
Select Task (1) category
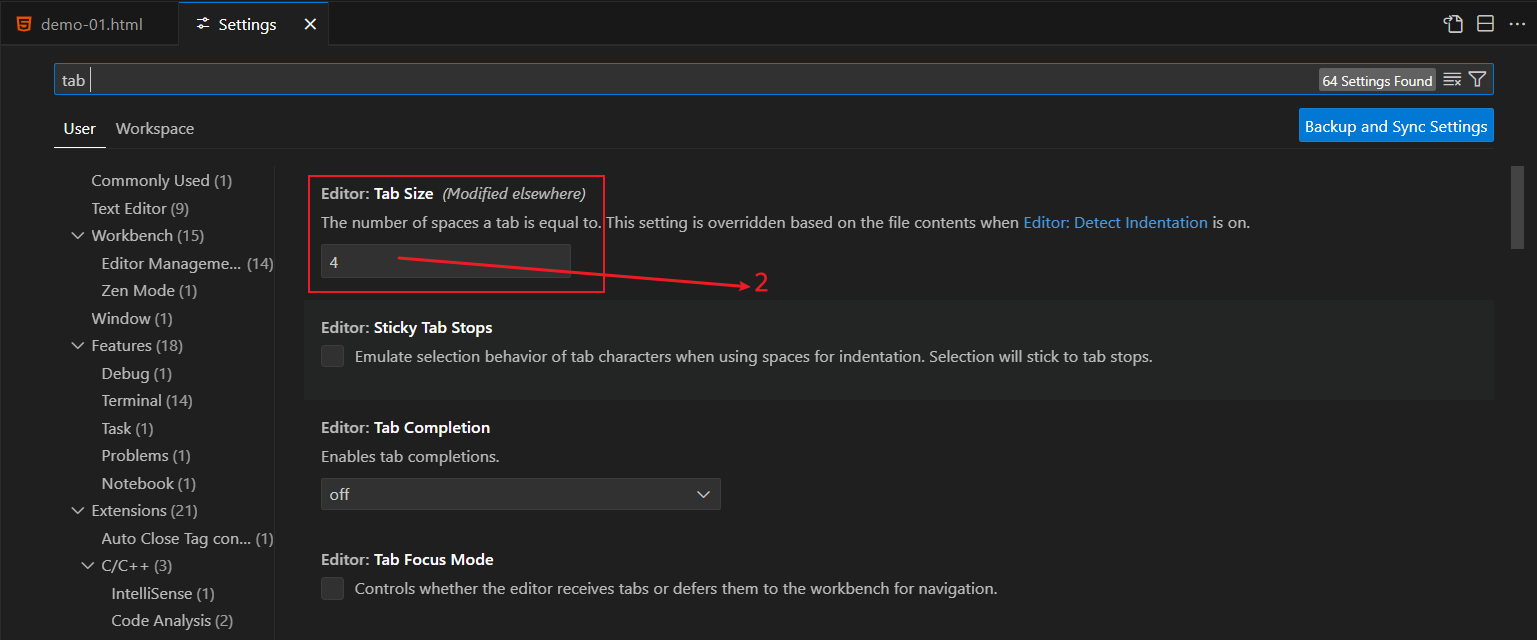click(x=127, y=429)
